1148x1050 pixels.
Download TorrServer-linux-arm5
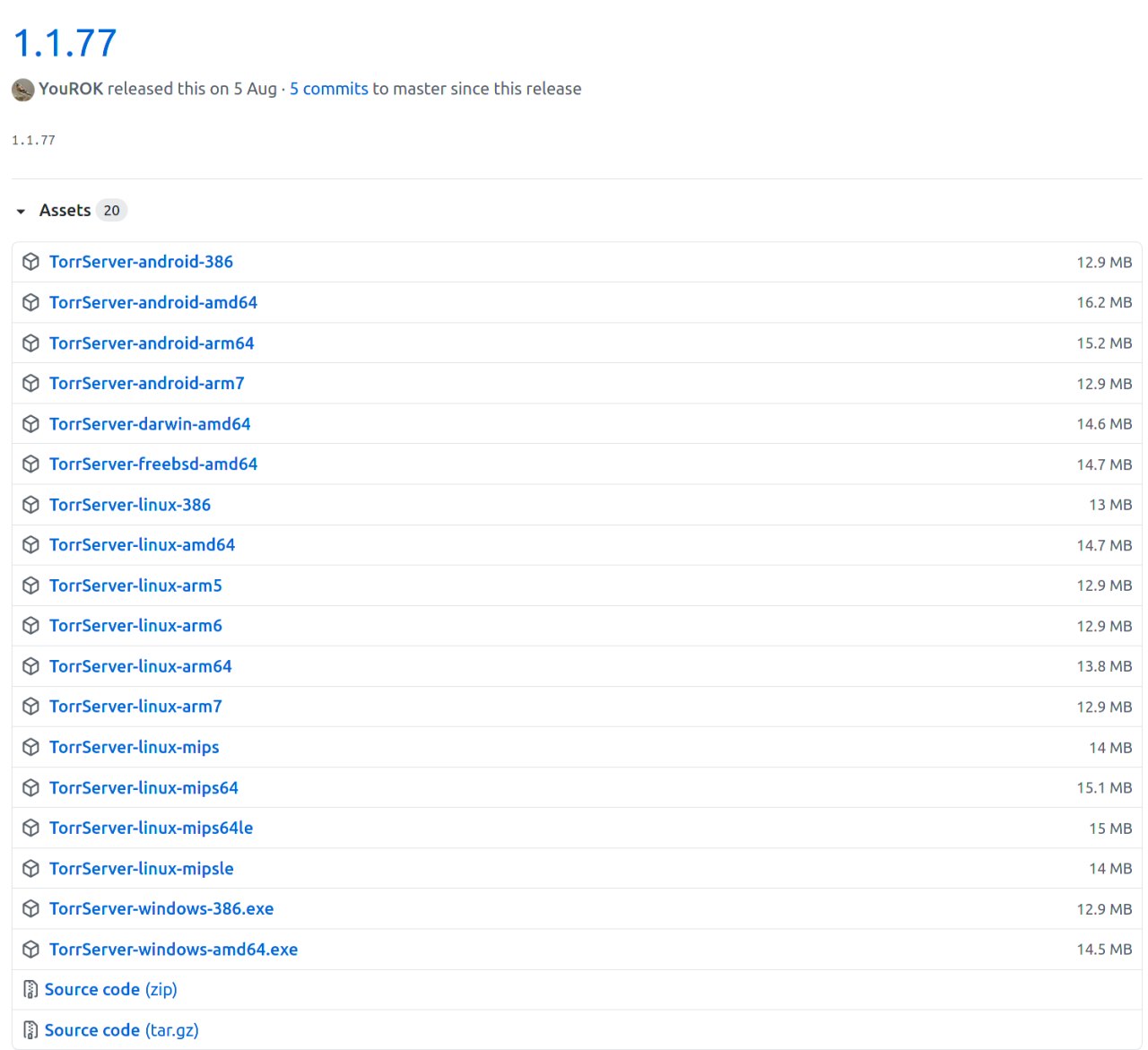click(x=135, y=586)
